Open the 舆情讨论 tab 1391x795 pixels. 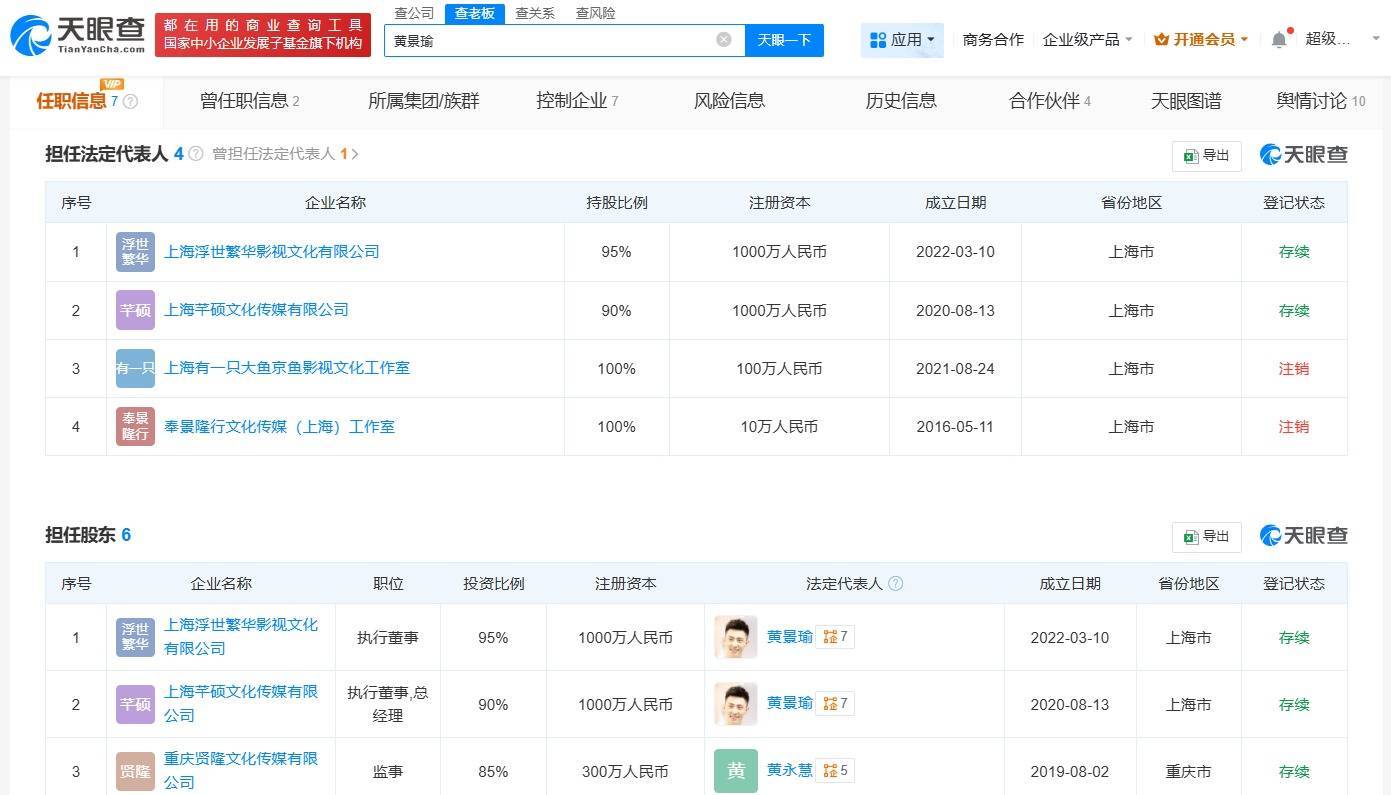point(1320,101)
